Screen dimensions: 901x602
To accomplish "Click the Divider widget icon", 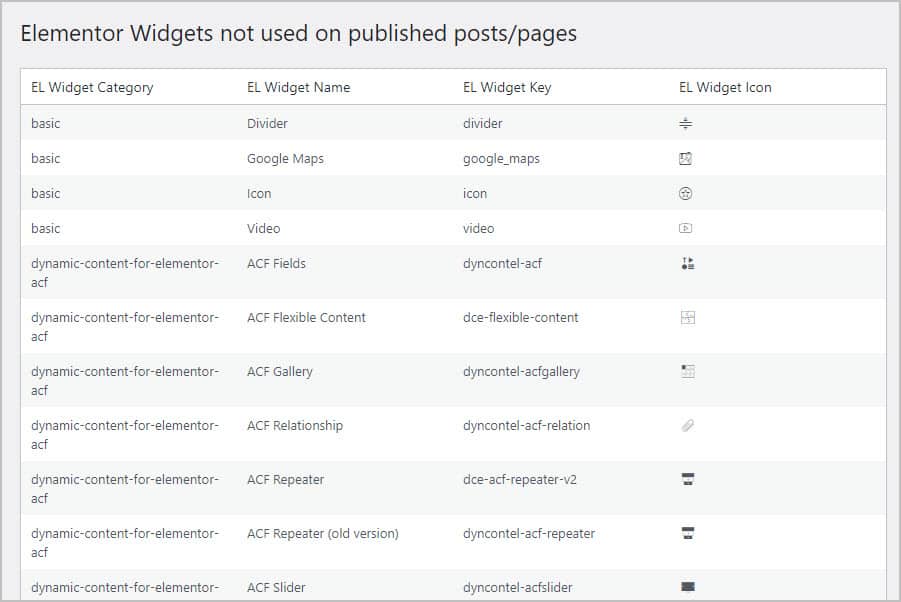I will click(686, 124).
